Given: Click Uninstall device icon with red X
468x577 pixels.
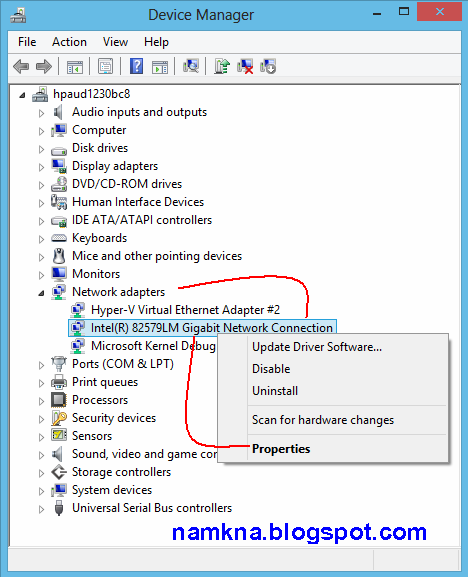Looking at the screenshot, I should pyautogui.click(x=245, y=67).
